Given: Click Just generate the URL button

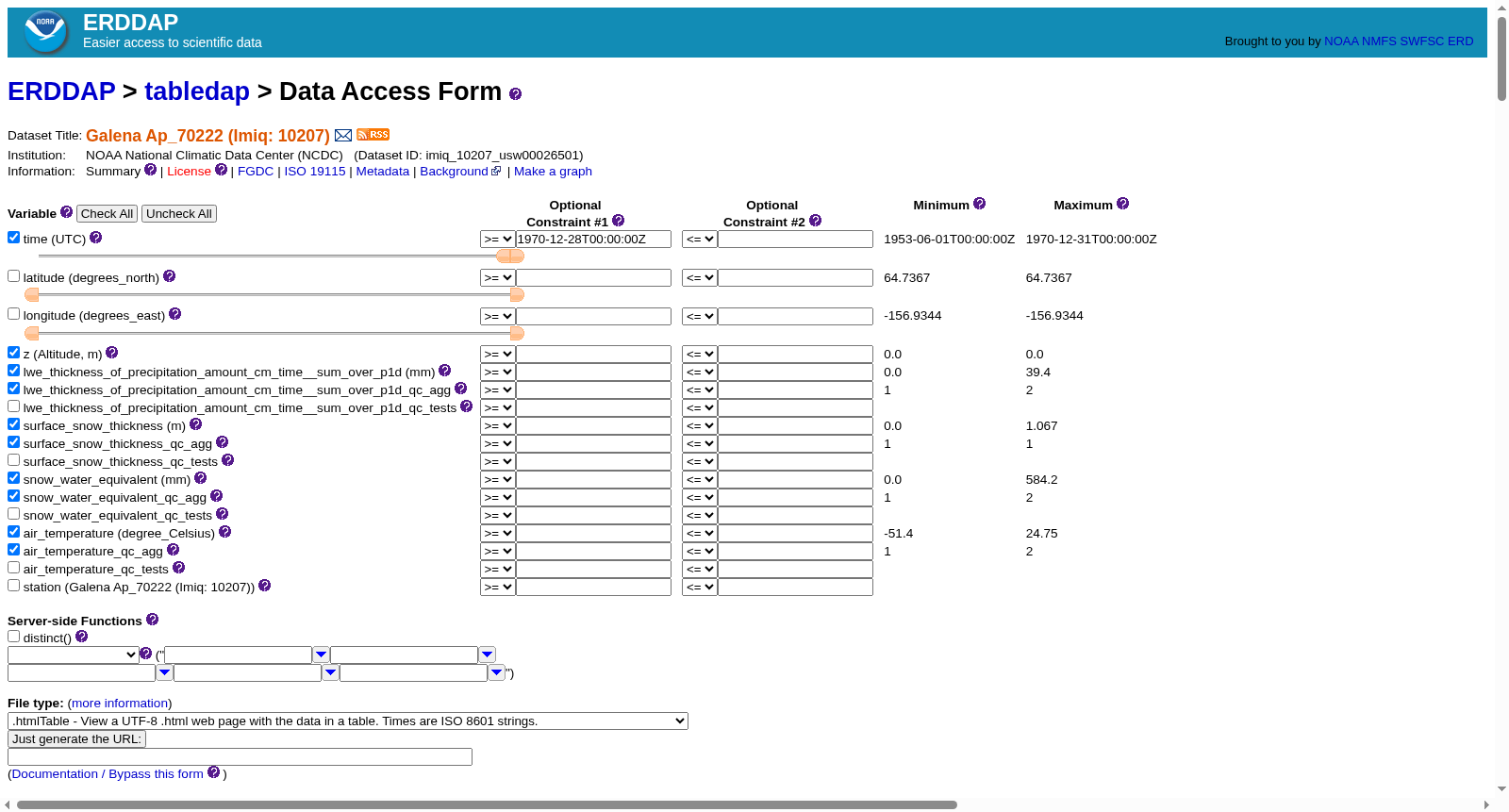Looking at the screenshot, I should point(76,739).
